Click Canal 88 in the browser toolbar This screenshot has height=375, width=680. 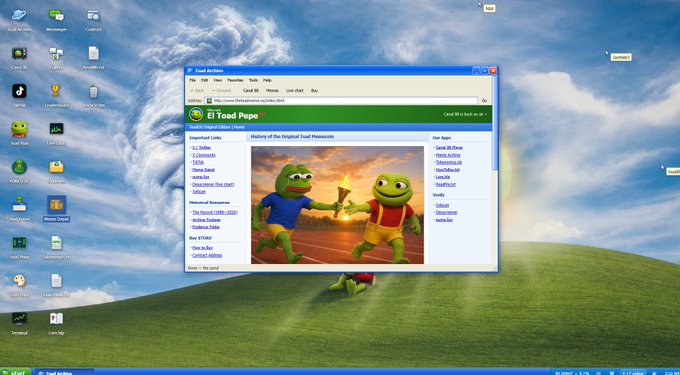coord(251,91)
